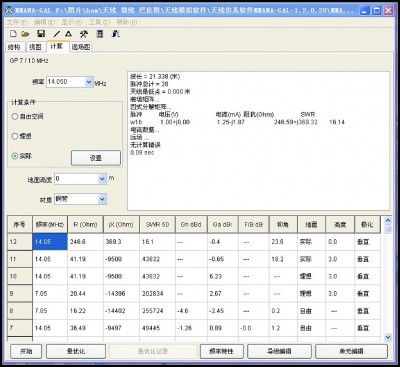This screenshot has height=367, width=400.
Task: Click the 频率特性 plots button
Action: coord(222,351)
